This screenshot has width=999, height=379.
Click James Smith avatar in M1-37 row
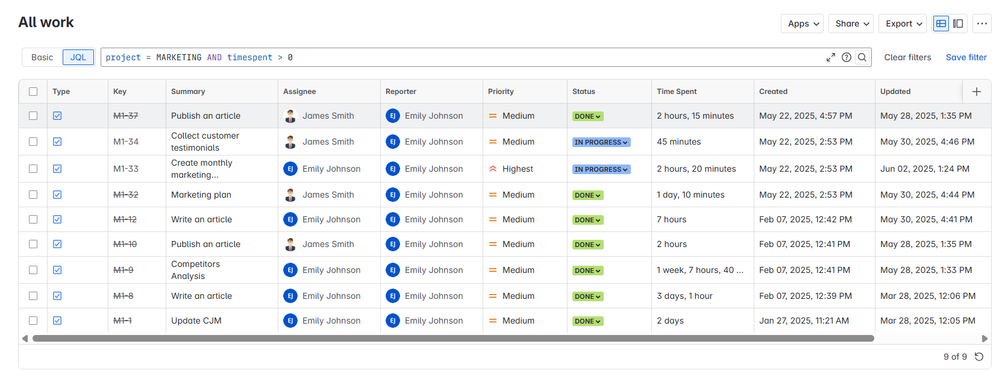pos(291,116)
